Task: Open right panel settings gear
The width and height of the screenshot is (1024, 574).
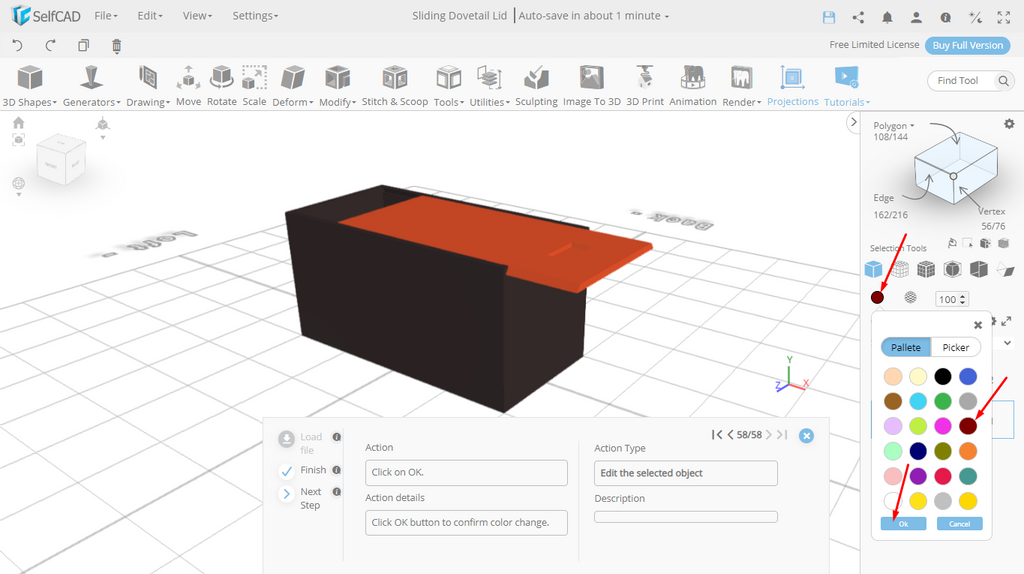Action: [1009, 123]
